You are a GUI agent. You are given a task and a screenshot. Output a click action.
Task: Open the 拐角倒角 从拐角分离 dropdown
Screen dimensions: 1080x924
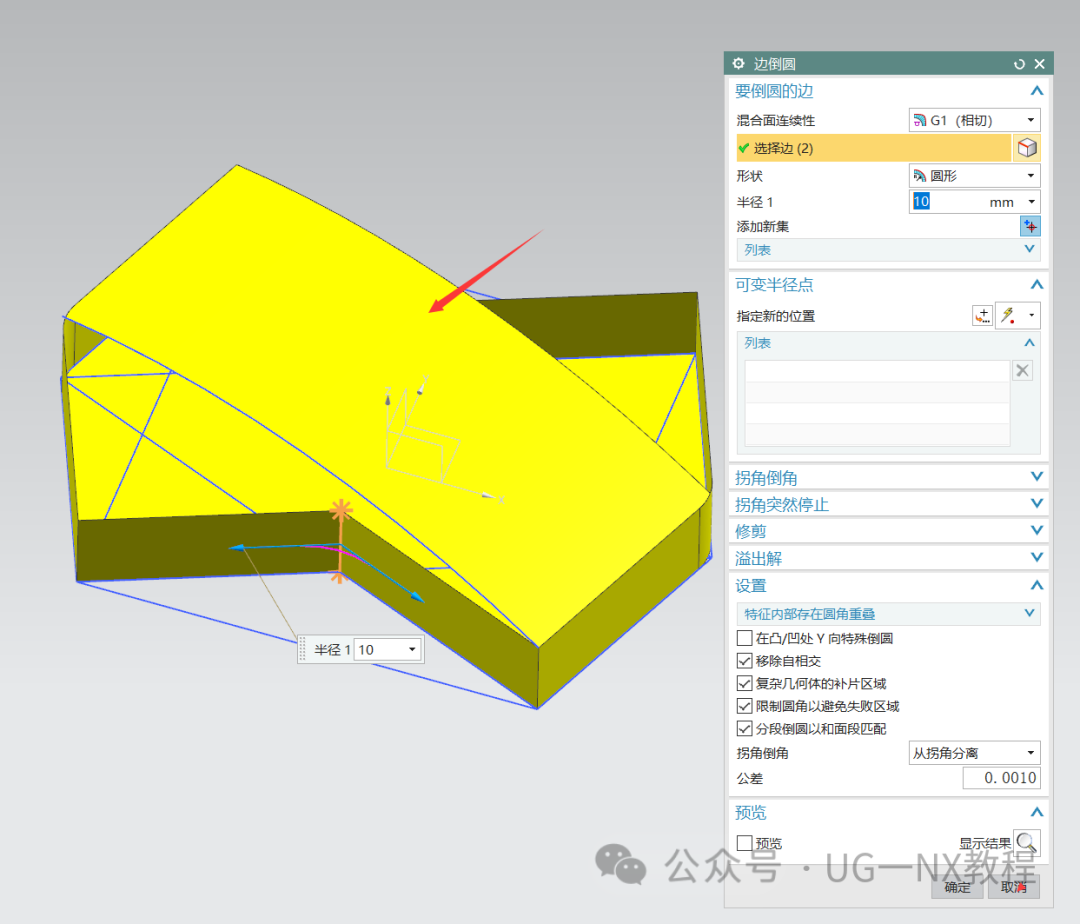point(974,753)
